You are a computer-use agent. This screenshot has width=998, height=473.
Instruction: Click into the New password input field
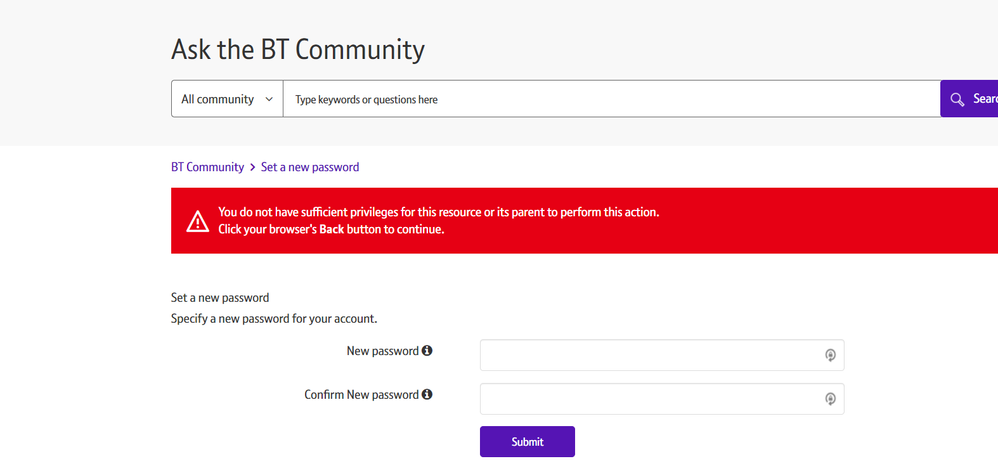(650, 355)
